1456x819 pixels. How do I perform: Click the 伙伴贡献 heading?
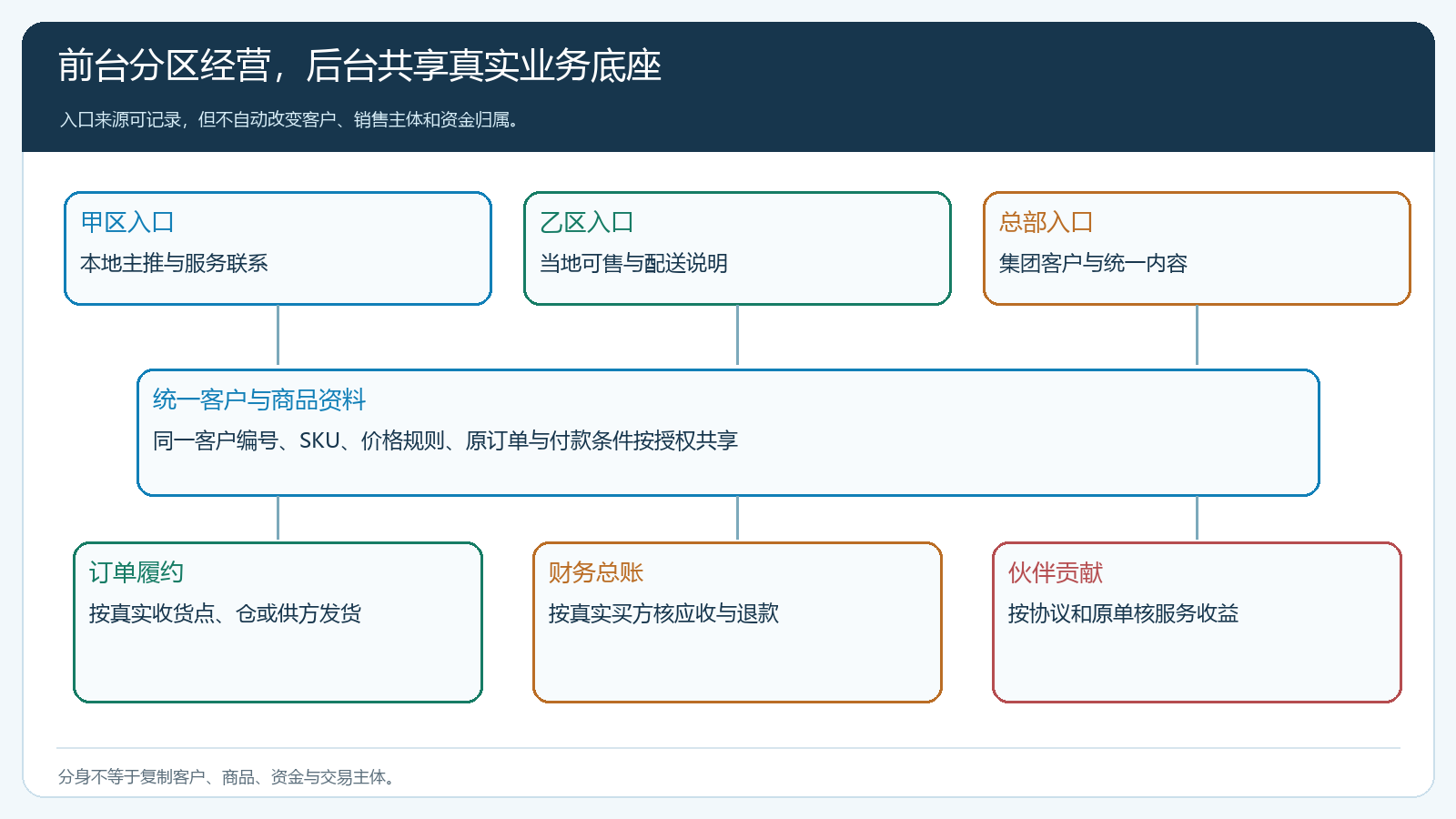pyautogui.click(x=1056, y=572)
